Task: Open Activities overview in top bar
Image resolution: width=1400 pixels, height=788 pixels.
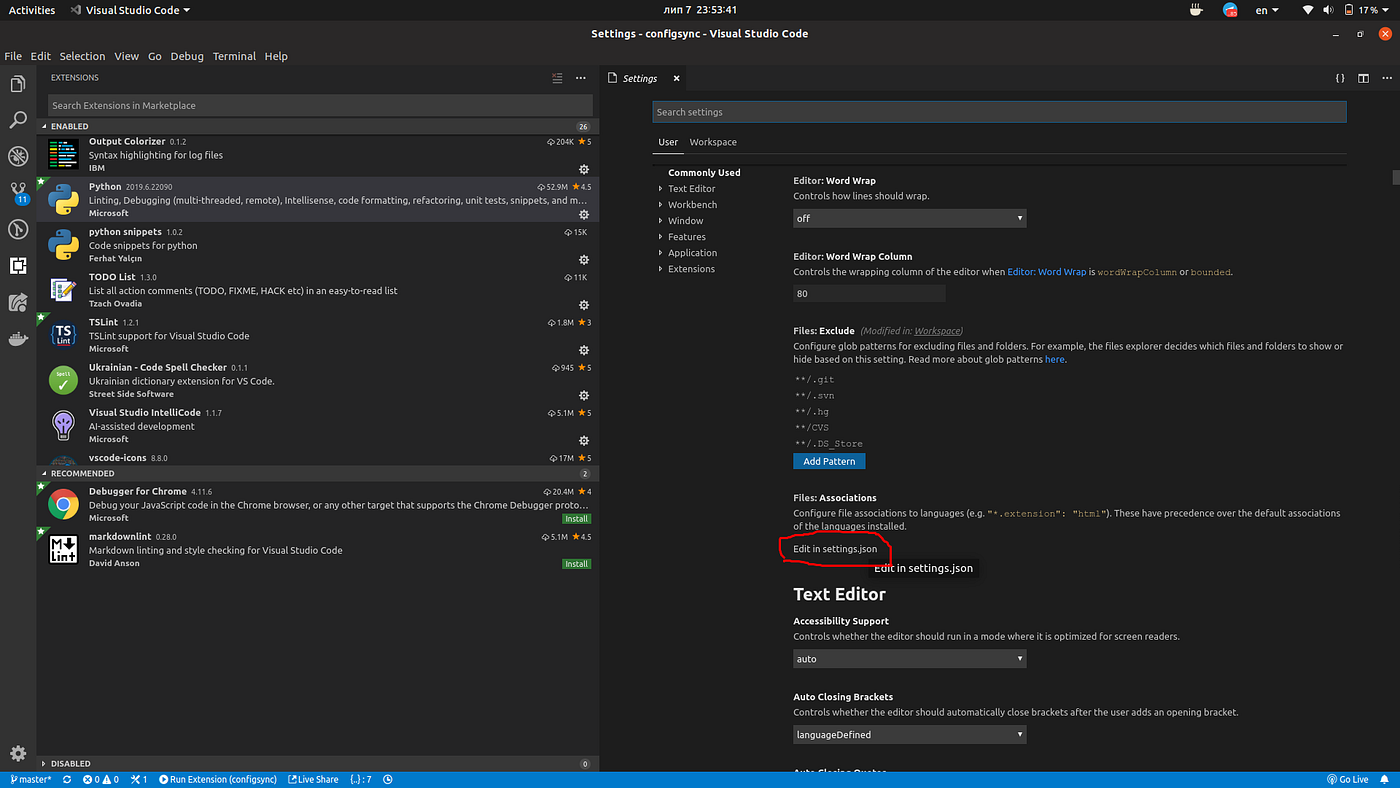Action: [32, 10]
